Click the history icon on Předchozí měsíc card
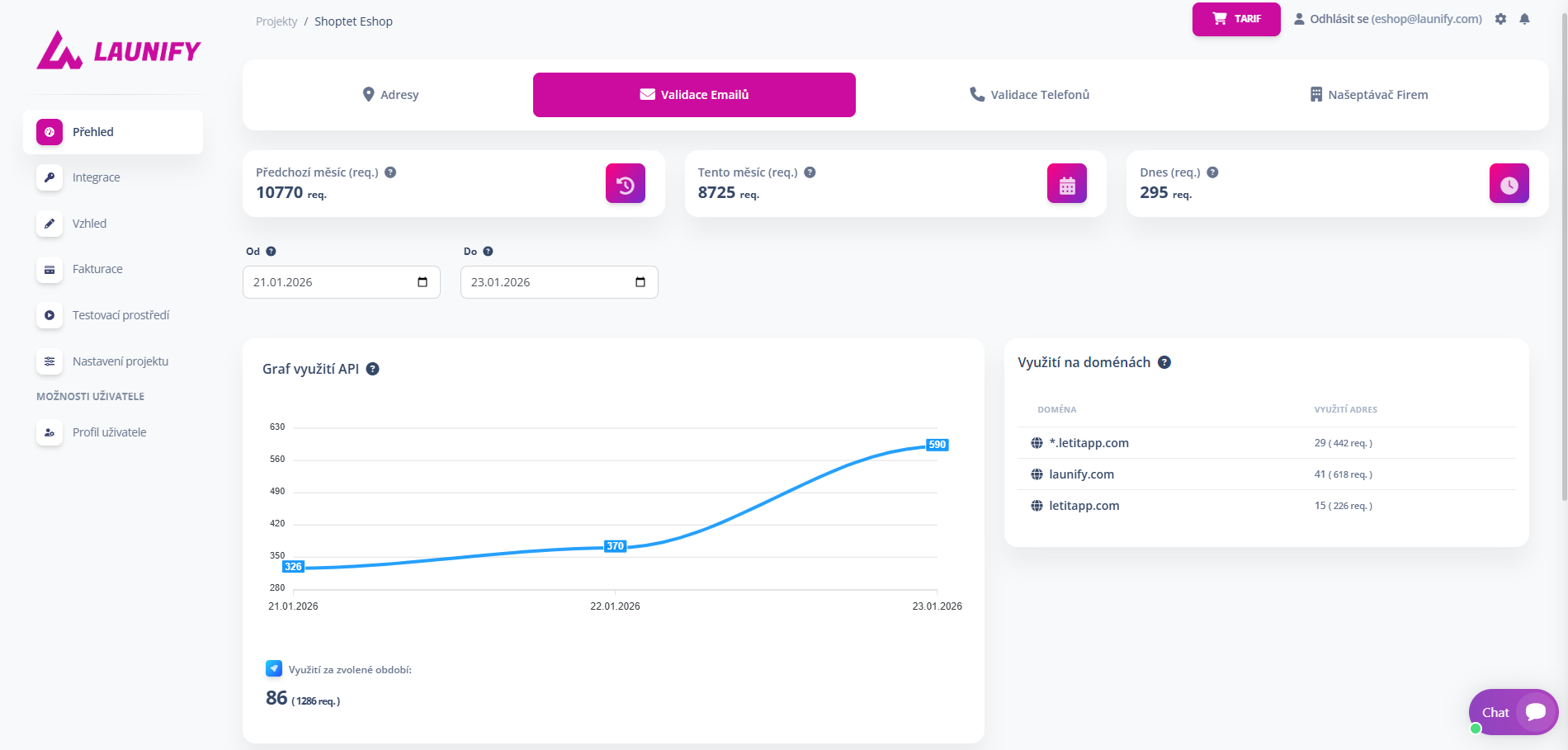Image resolution: width=1568 pixels, height=750 pixels. (626, 184)
